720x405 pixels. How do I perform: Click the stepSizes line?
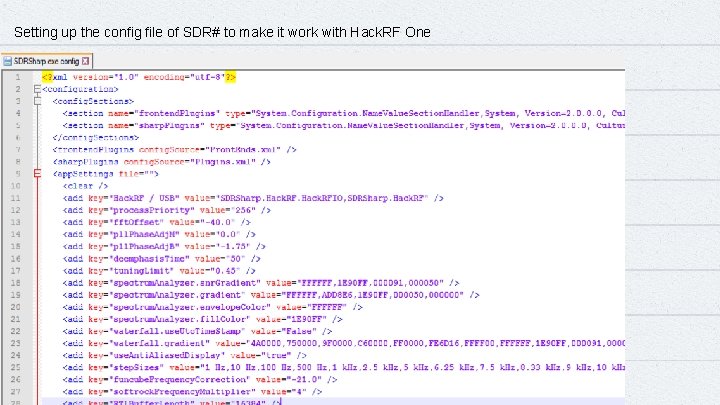click(343, 367)
